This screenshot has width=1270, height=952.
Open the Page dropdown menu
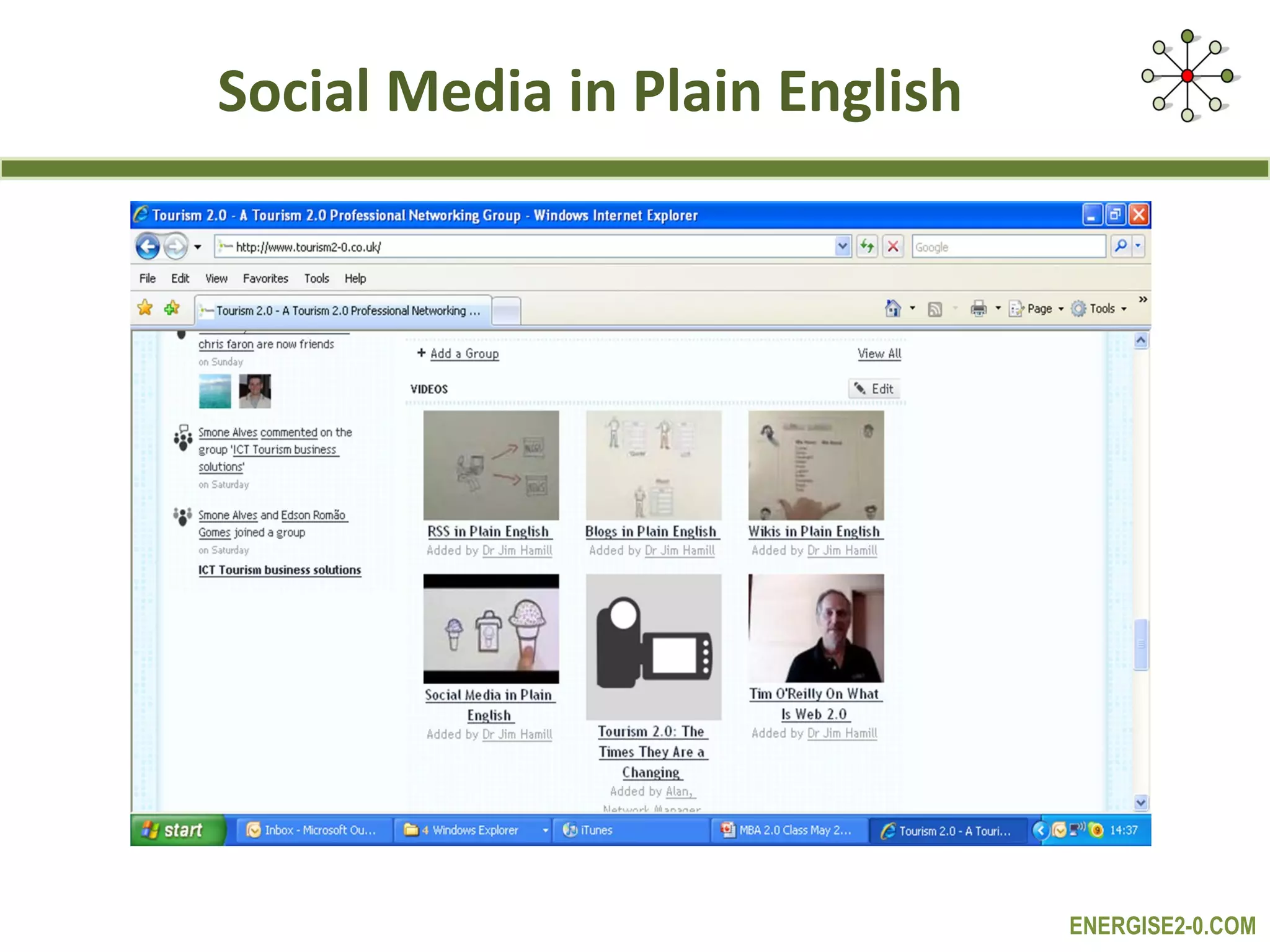coord(1036,309)
